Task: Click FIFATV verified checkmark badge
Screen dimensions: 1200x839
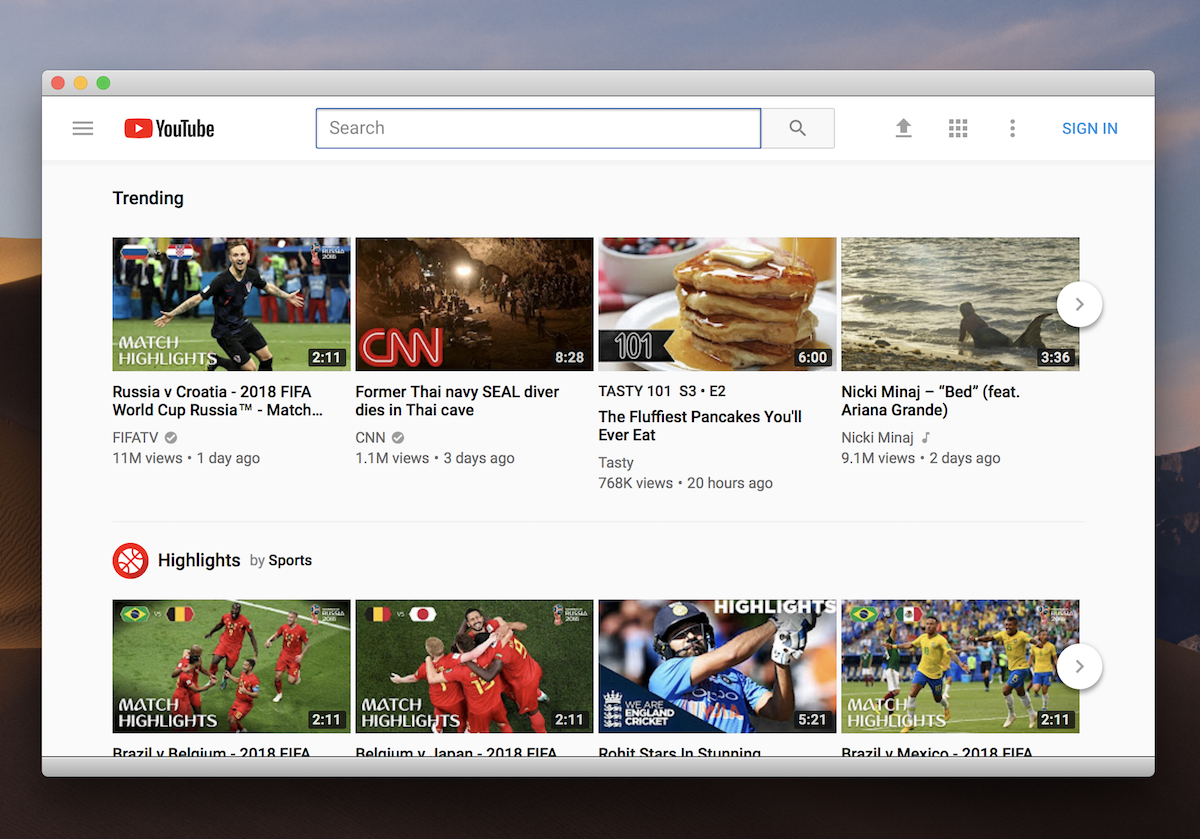Action: point(171,438)
